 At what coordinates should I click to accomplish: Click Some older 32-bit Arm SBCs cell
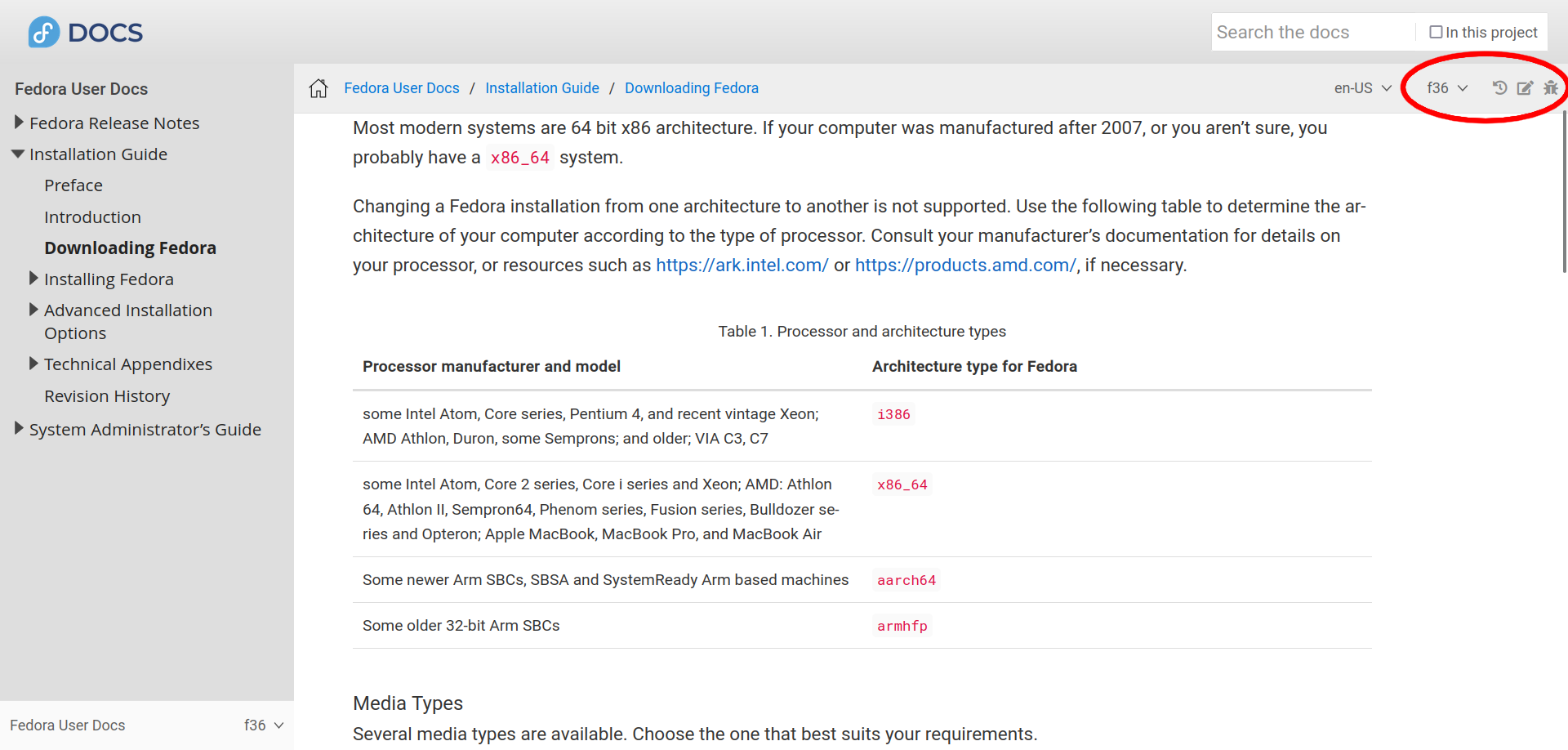461,626
